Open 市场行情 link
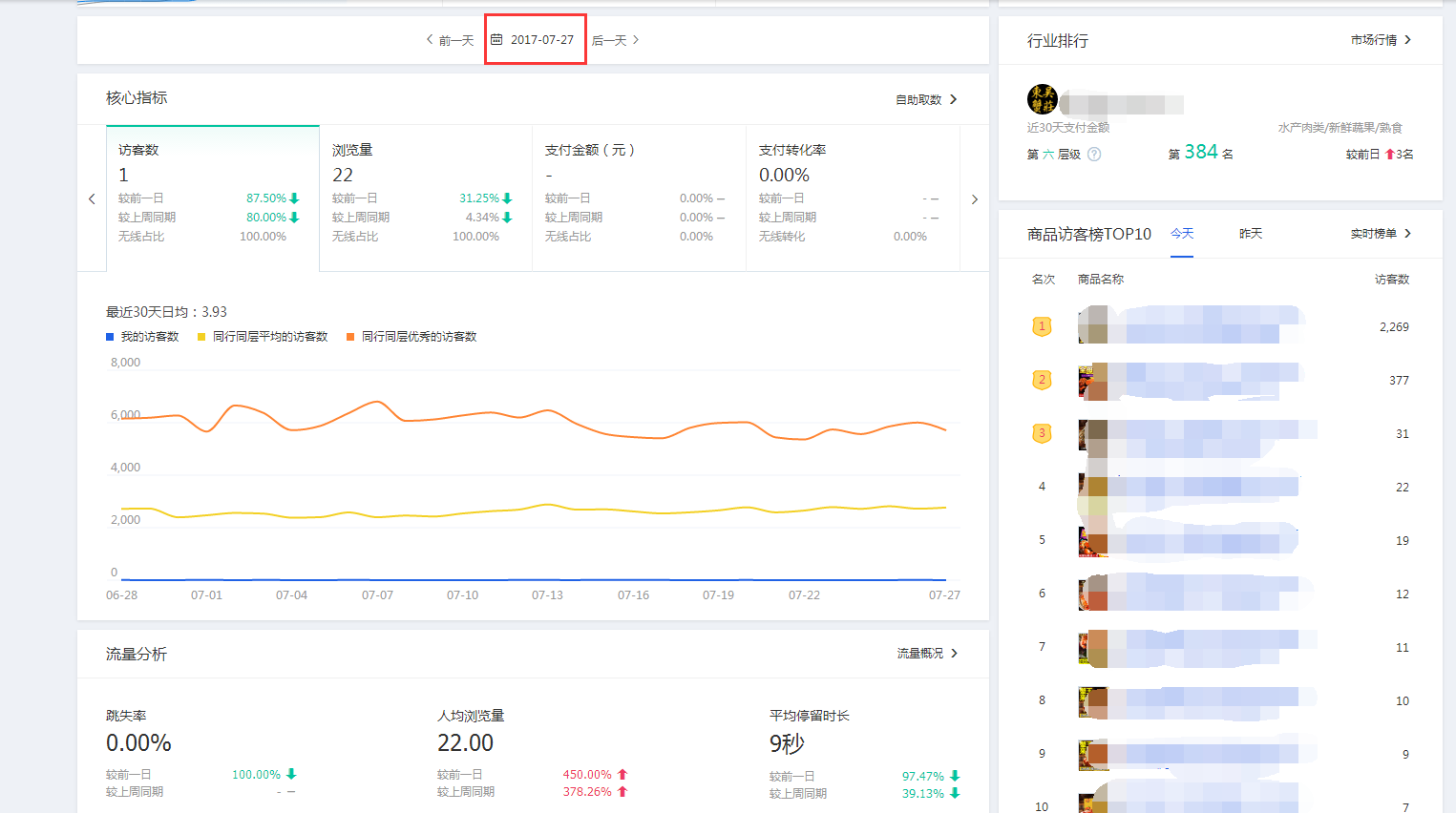 click(1380, 40)
